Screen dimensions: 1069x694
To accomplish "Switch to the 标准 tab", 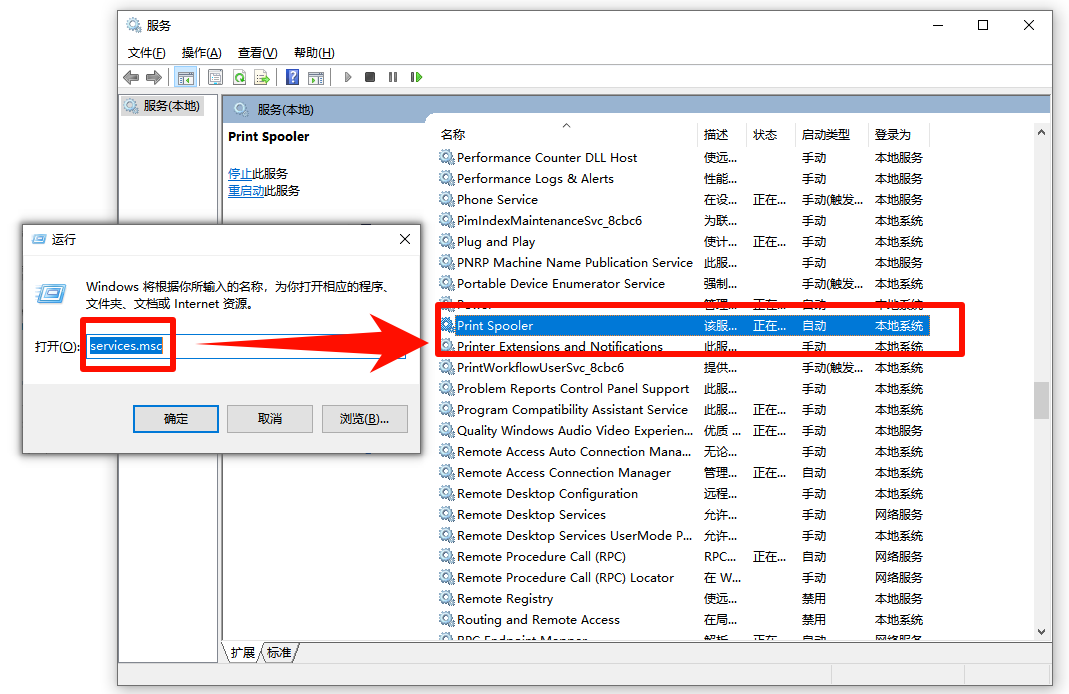I will point(279,652).
